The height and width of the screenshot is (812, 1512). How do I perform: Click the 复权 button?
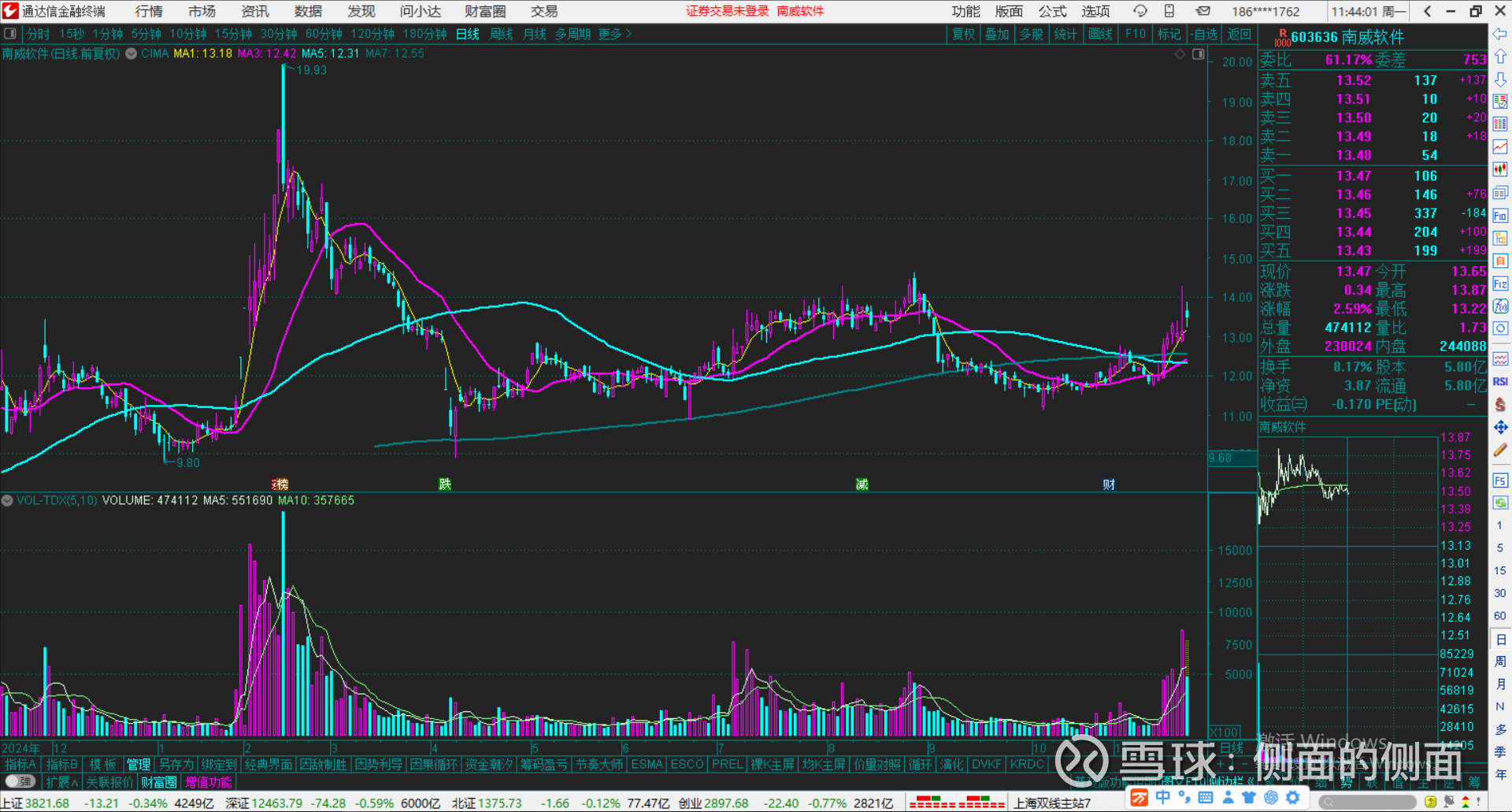point(964,34)
